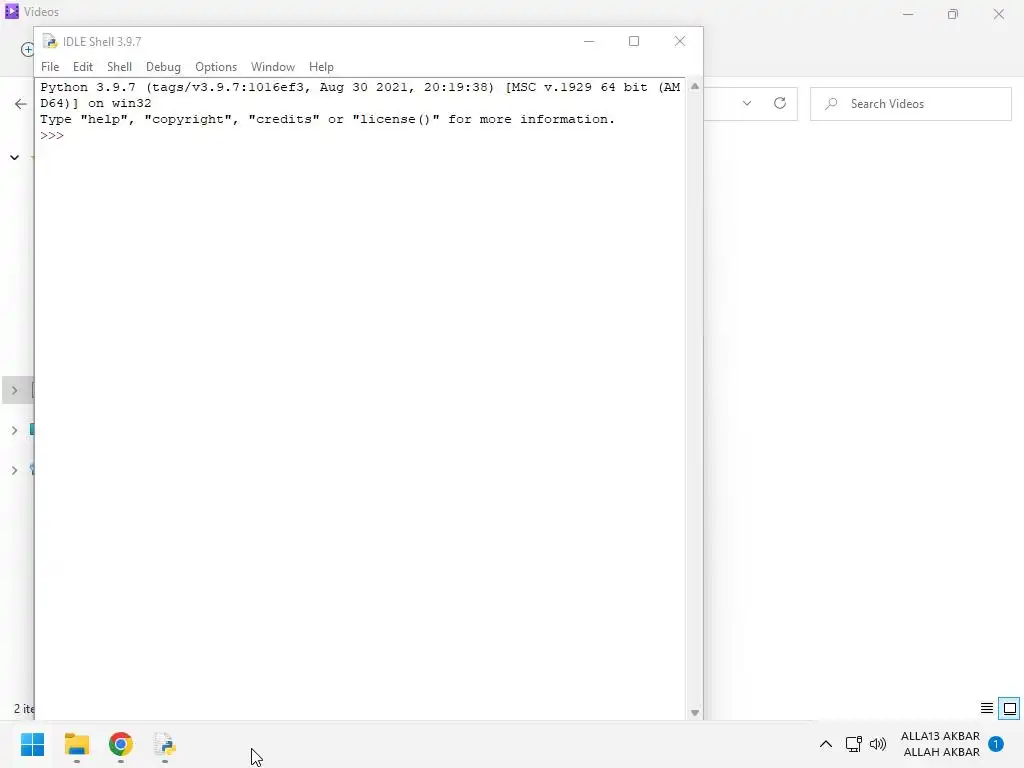Open the address bar history dropdown in Videos

coord(747,103)
